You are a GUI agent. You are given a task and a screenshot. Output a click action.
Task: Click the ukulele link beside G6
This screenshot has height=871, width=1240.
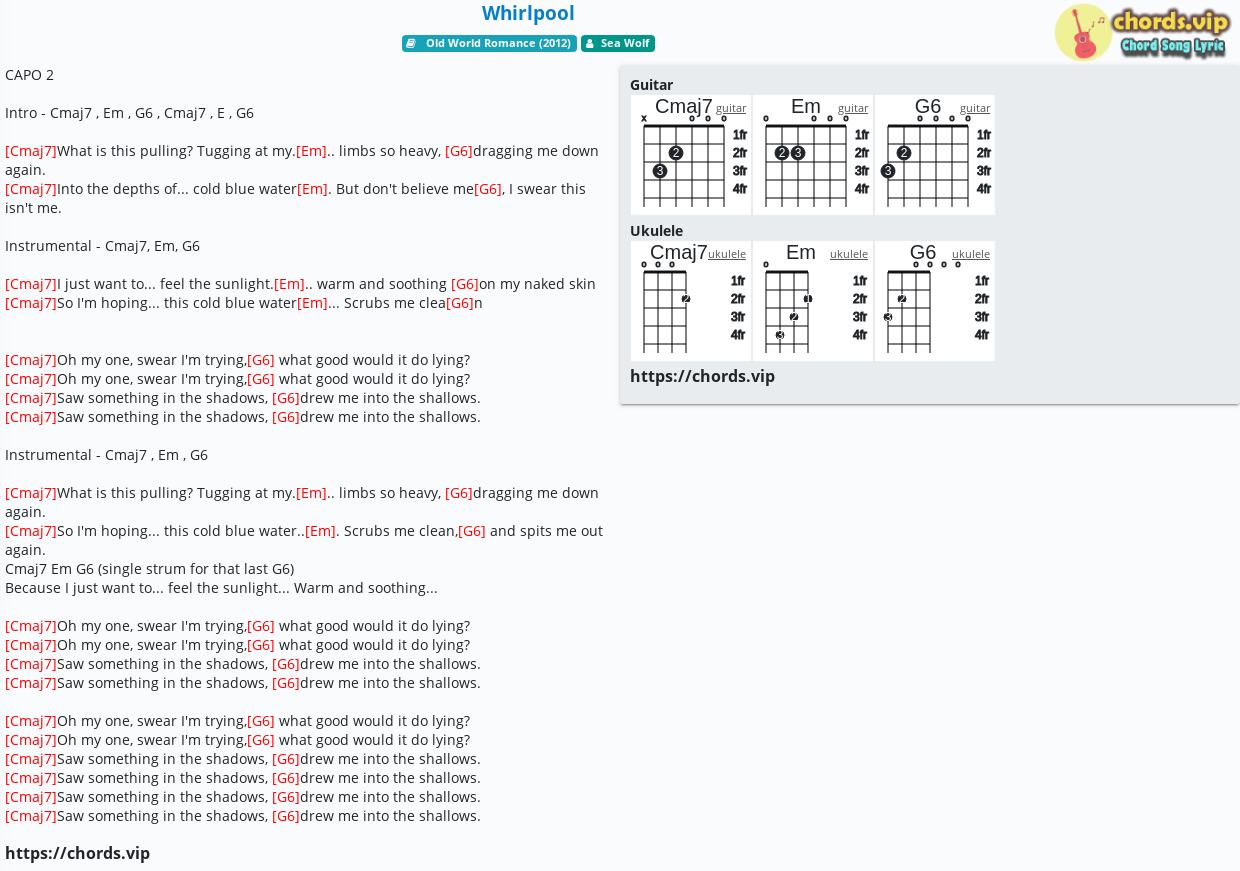pos(971,254)
